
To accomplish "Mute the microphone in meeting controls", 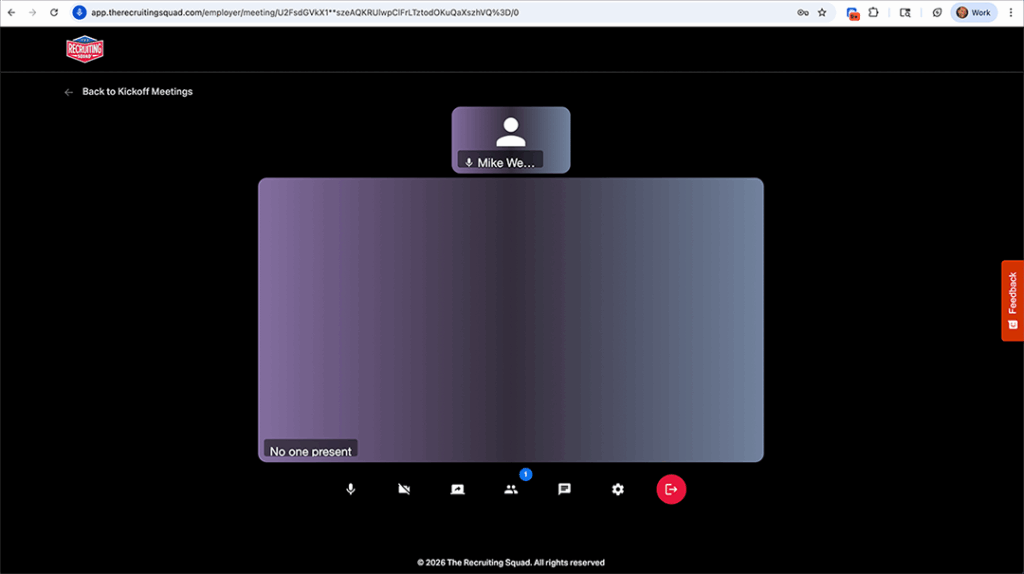I will pyautogui.click(x=351, y=489).
